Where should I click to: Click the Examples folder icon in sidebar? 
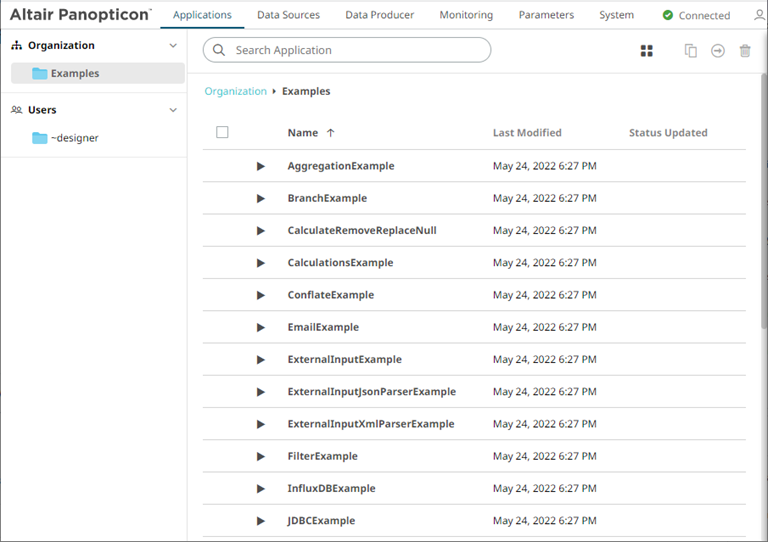[x=39, y=73]
